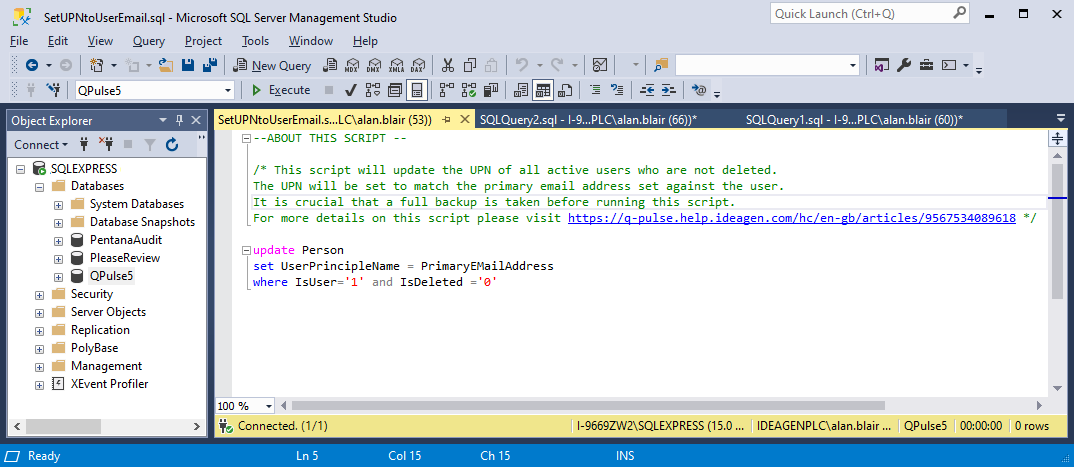1074x467 pixels.
Task: Click the Open File folder icon
Action: coord(166,66)
